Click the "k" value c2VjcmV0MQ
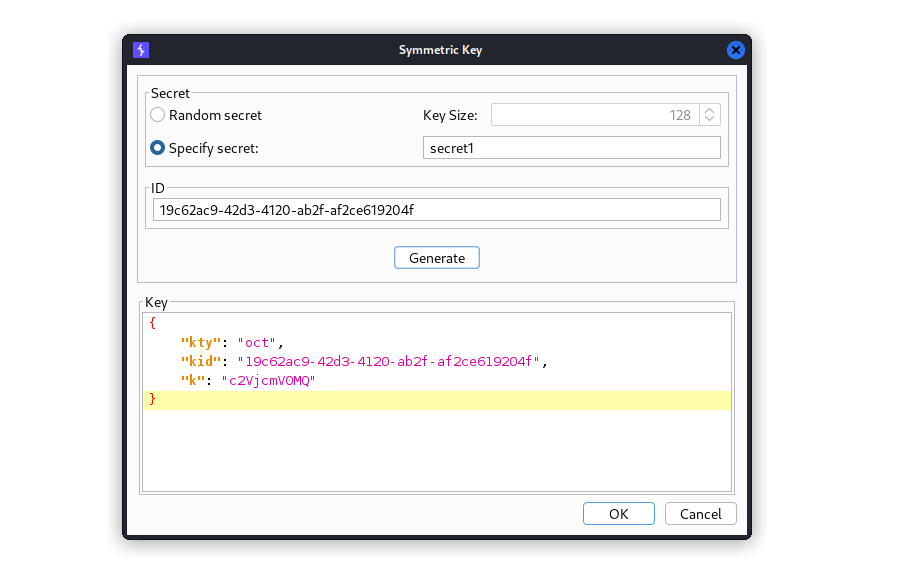The height and width of the screenshot is (574, 914). click(268, 381)
